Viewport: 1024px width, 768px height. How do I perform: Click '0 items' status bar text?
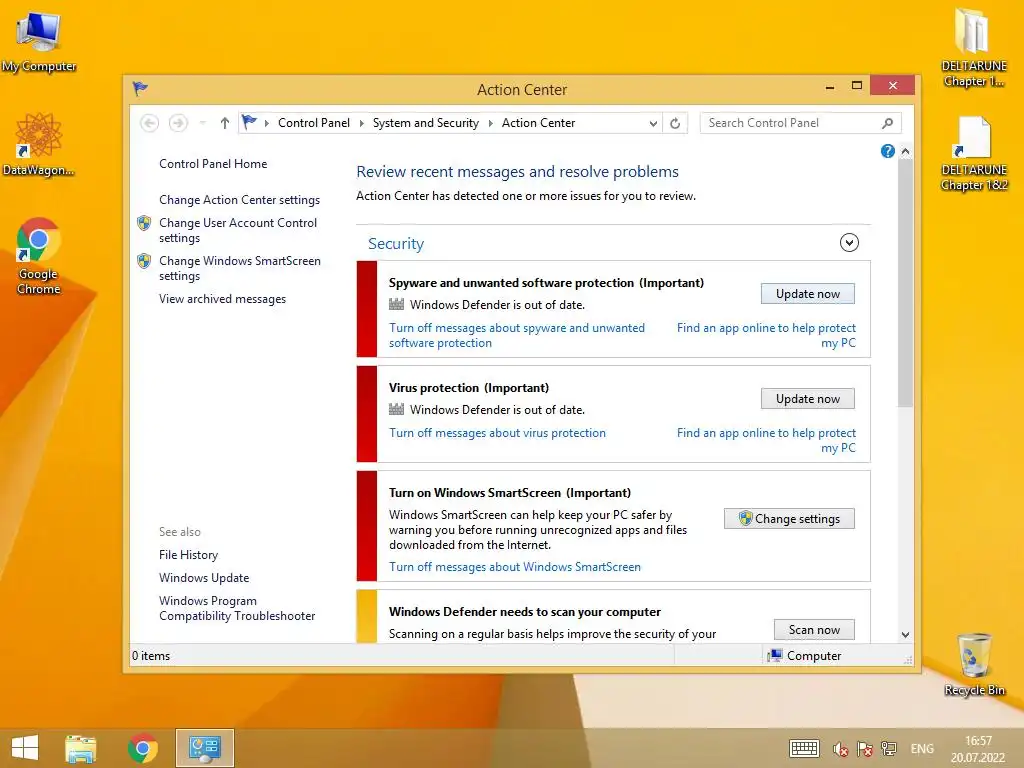[151, 656]
